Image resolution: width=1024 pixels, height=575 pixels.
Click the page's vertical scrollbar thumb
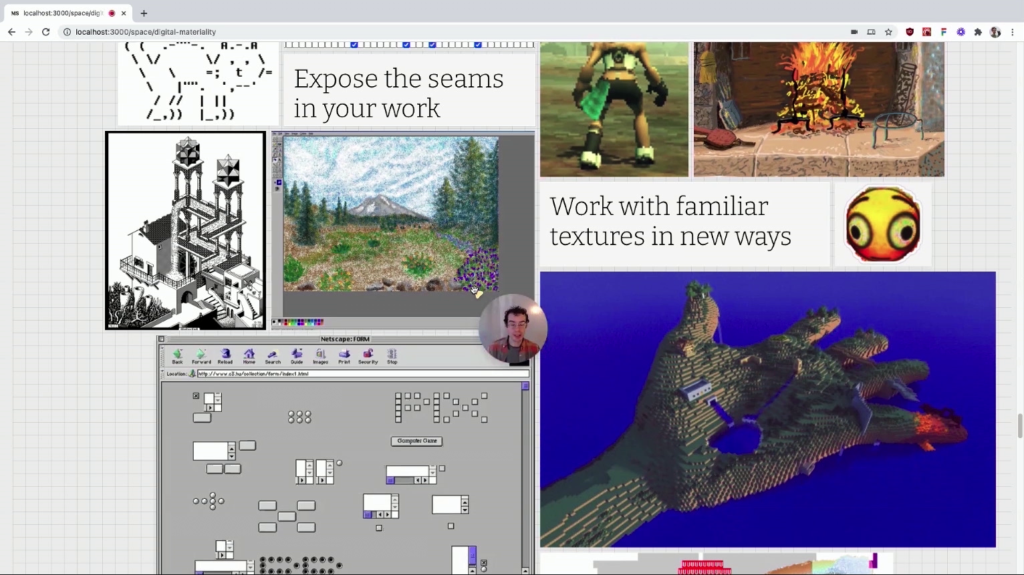[x=1020, y=426]
